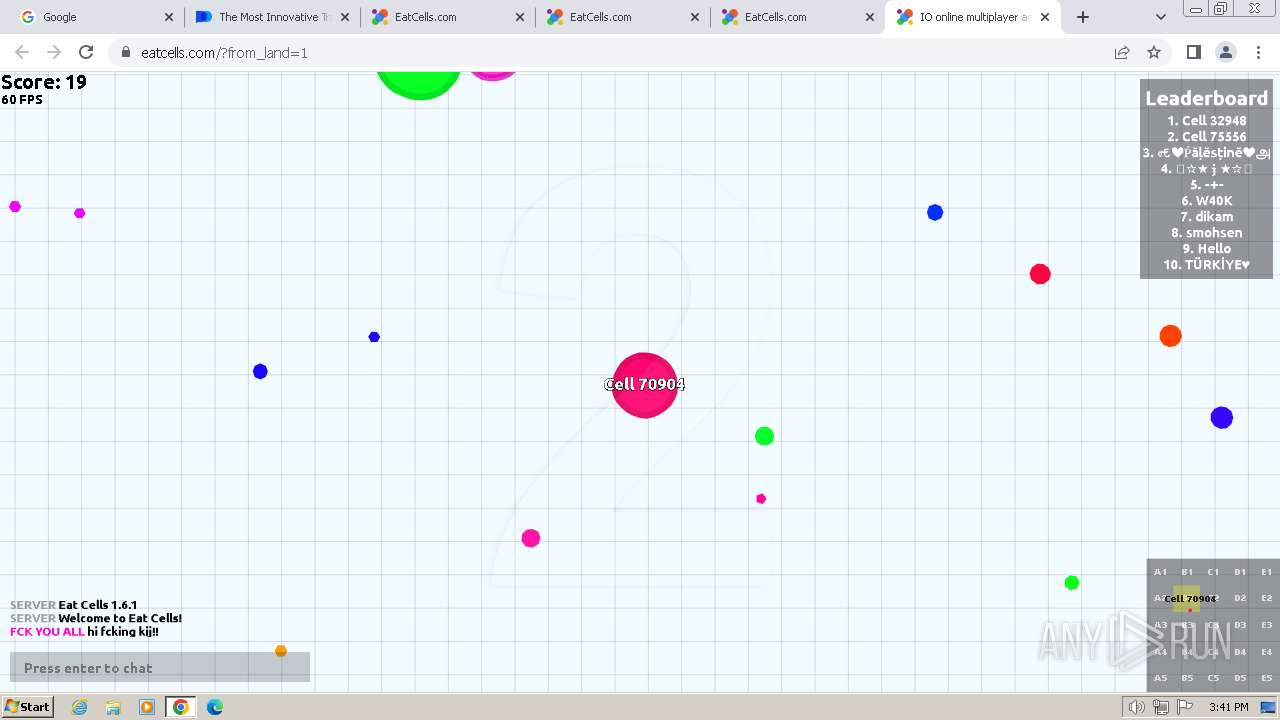Click leaderboard entry TÜRKİYE
This screenshot has height=720, width=1280.
1206,264
